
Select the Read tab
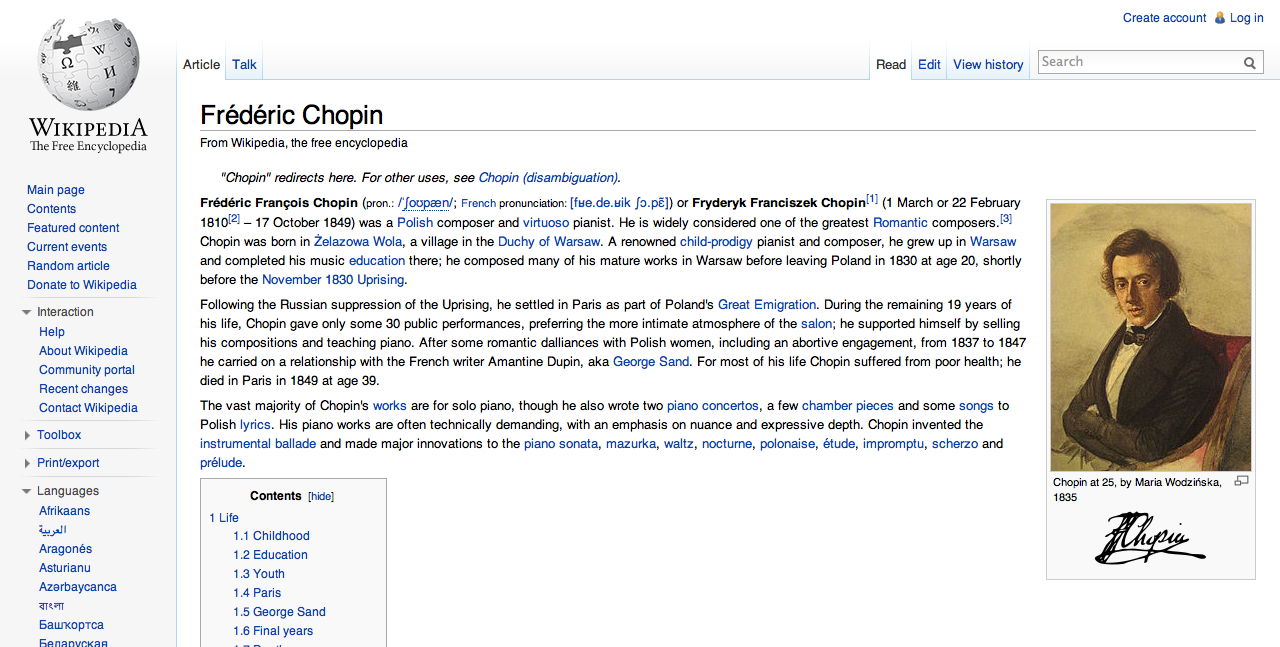(x=891, y=64)
